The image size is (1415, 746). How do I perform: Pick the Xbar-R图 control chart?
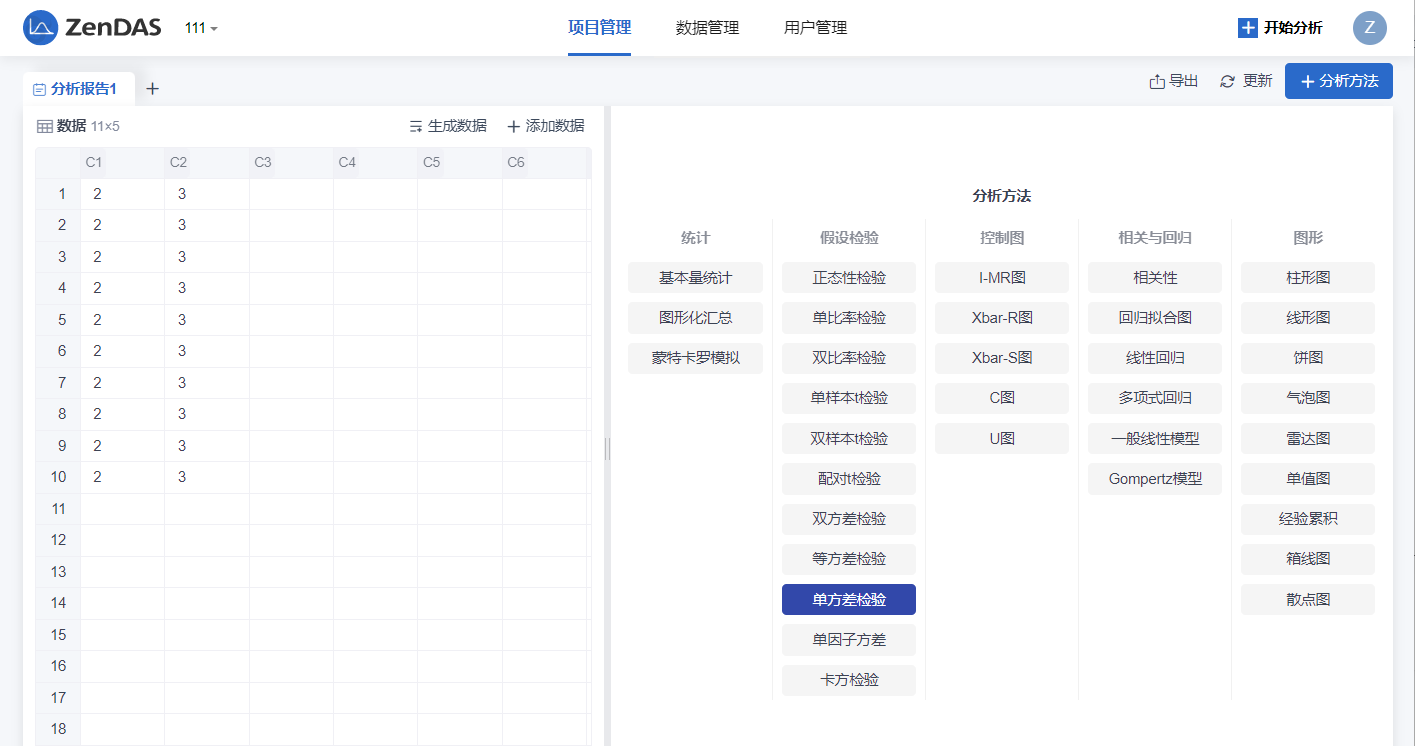click(1001, 318)
